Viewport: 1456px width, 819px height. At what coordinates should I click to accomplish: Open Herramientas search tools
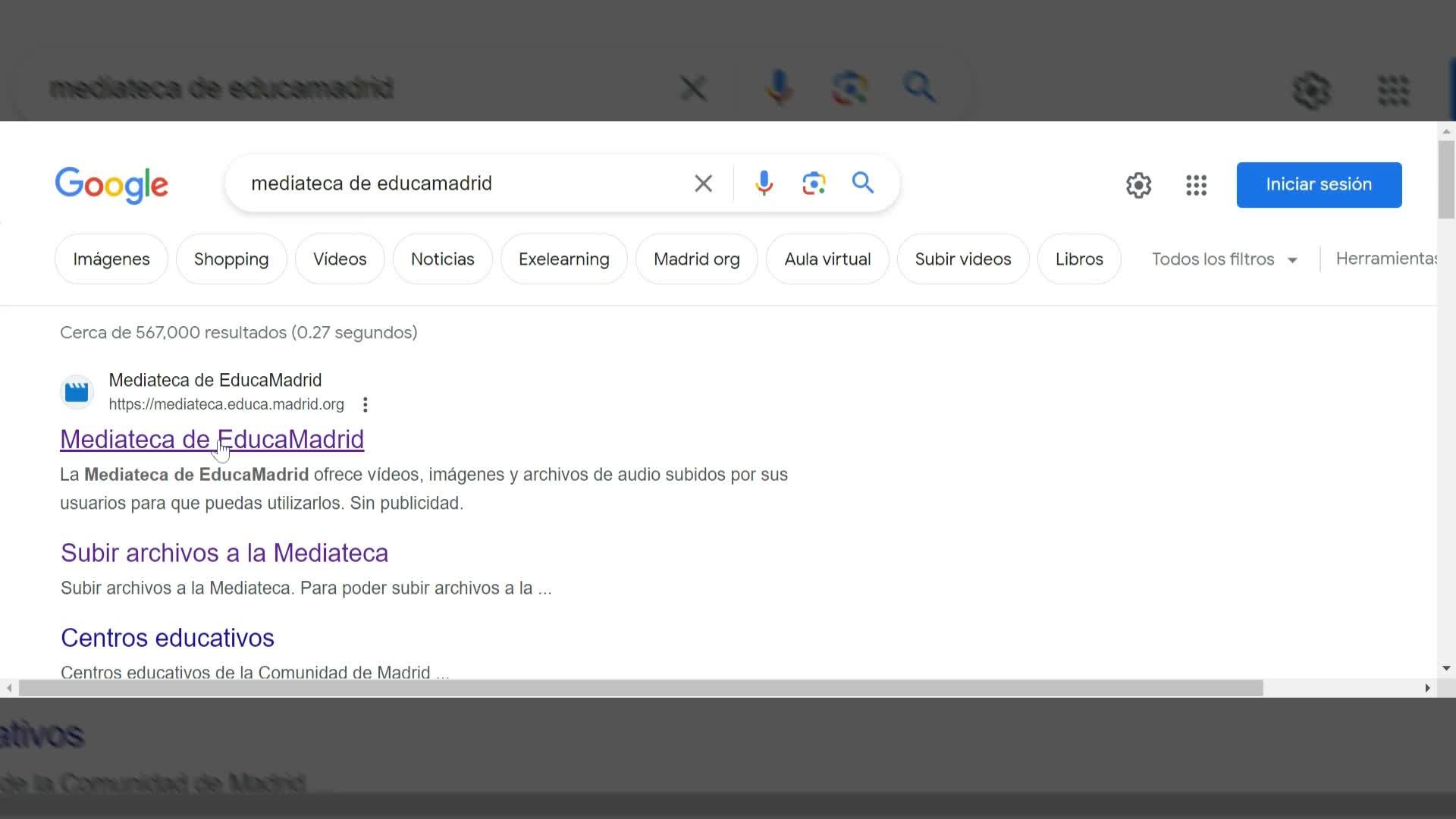(1385, 259)
